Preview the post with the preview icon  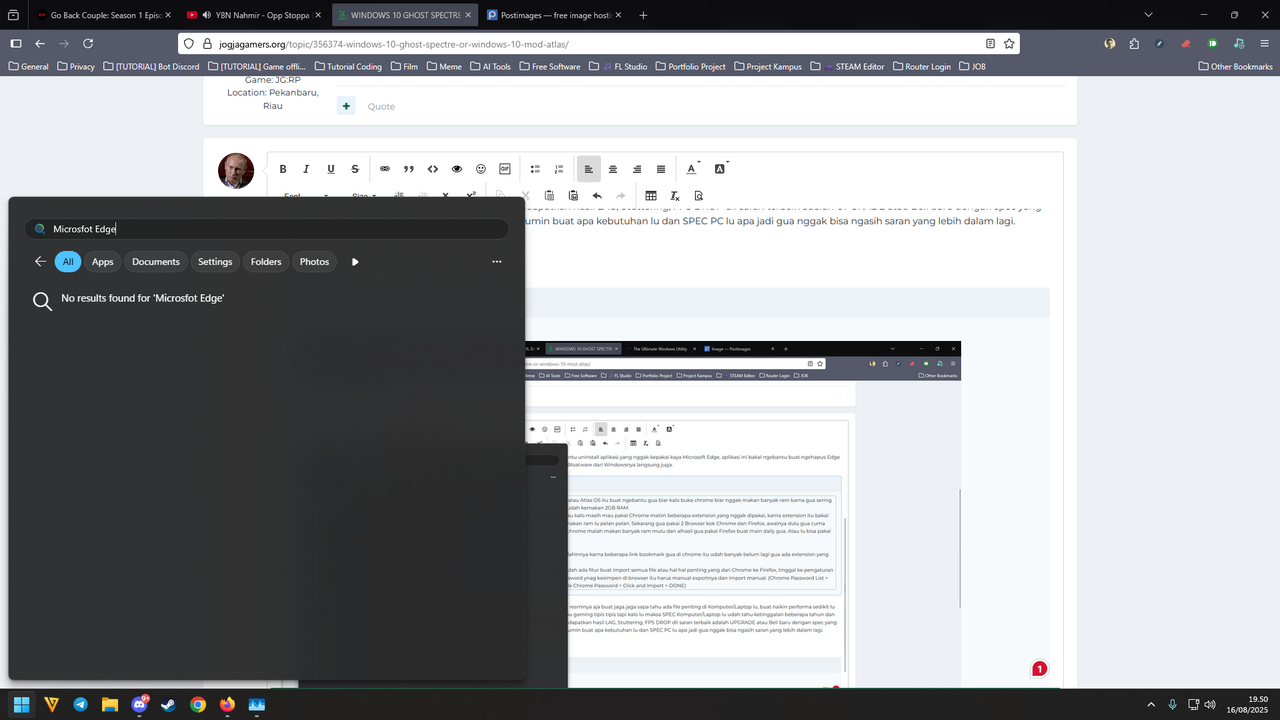(x=699, y=195)
